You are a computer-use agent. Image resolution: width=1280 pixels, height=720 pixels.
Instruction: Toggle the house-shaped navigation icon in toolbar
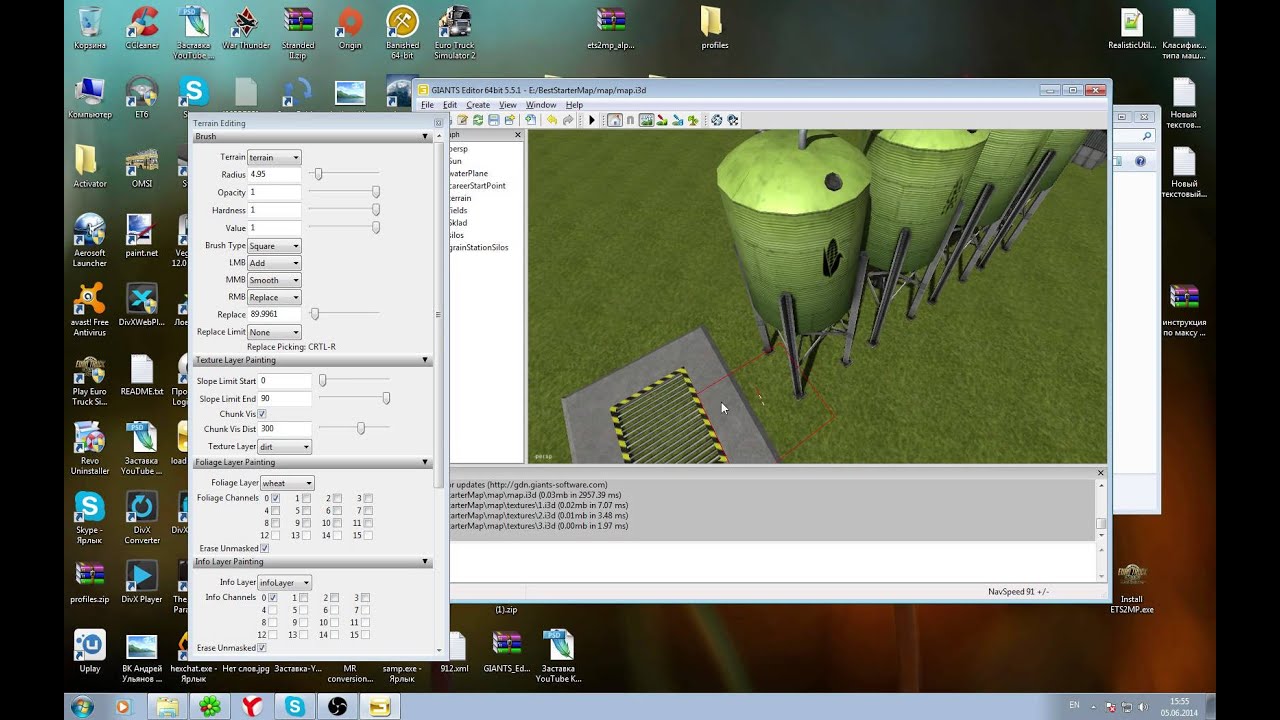coord(615,120)
